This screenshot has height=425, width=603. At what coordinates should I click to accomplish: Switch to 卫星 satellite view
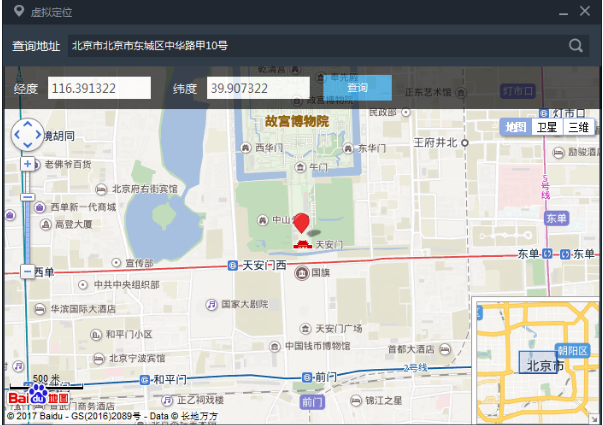click(547, 127)
